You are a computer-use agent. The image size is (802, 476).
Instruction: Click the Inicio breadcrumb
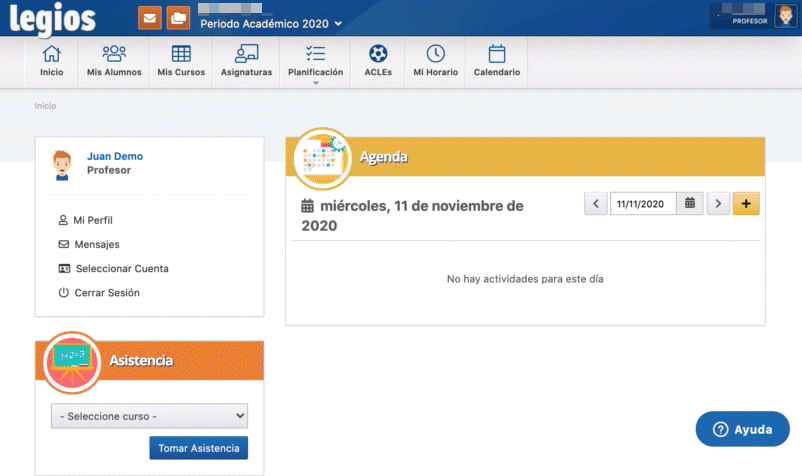(46, 106)
